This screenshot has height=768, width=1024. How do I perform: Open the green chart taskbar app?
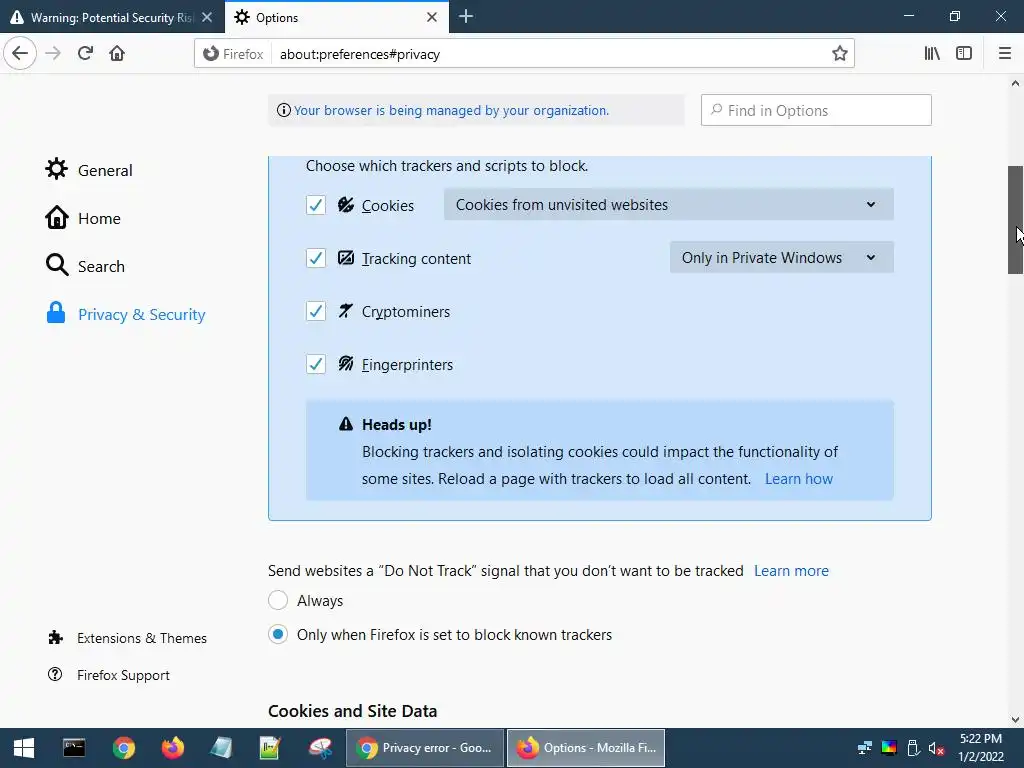(270, 748)
